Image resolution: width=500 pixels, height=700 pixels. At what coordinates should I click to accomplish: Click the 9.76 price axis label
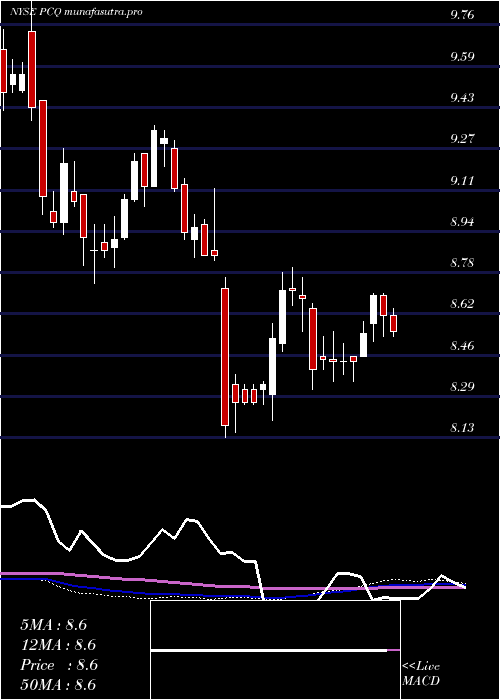coord(462,15)
